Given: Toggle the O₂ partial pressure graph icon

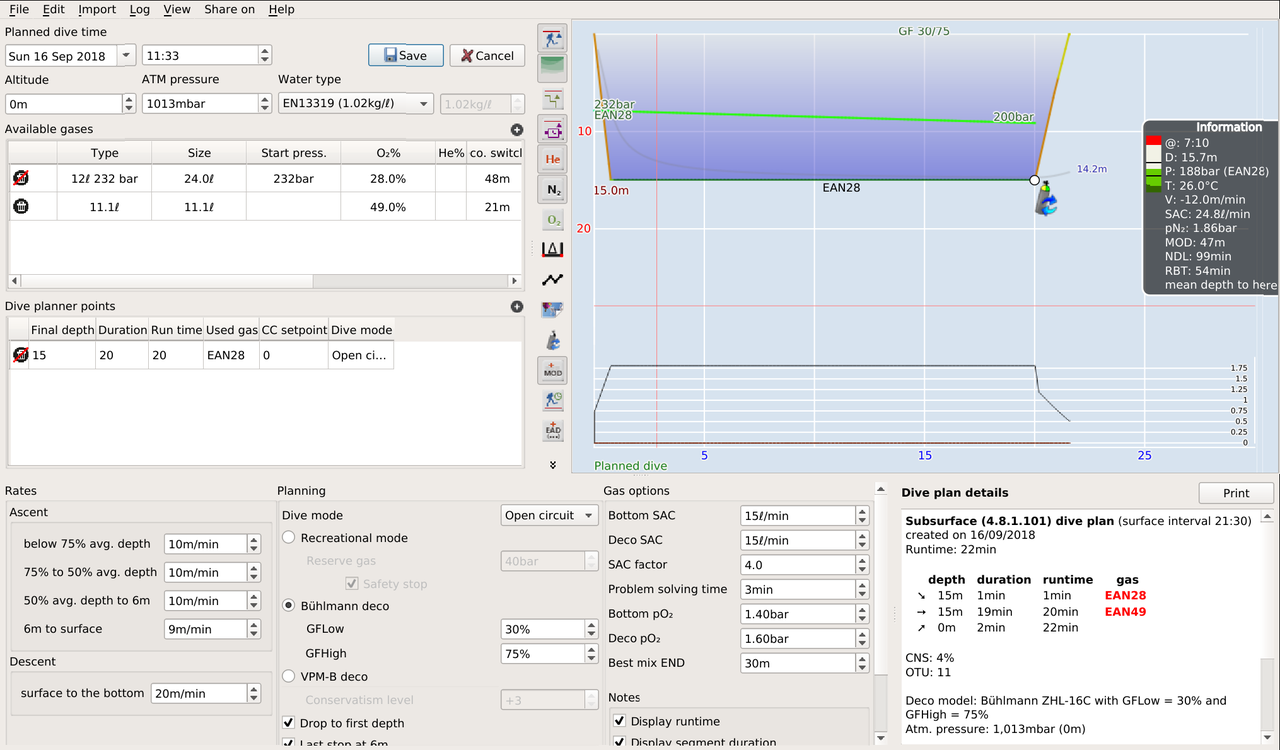Looking at the screenshot, I should [x=552, y=219].
